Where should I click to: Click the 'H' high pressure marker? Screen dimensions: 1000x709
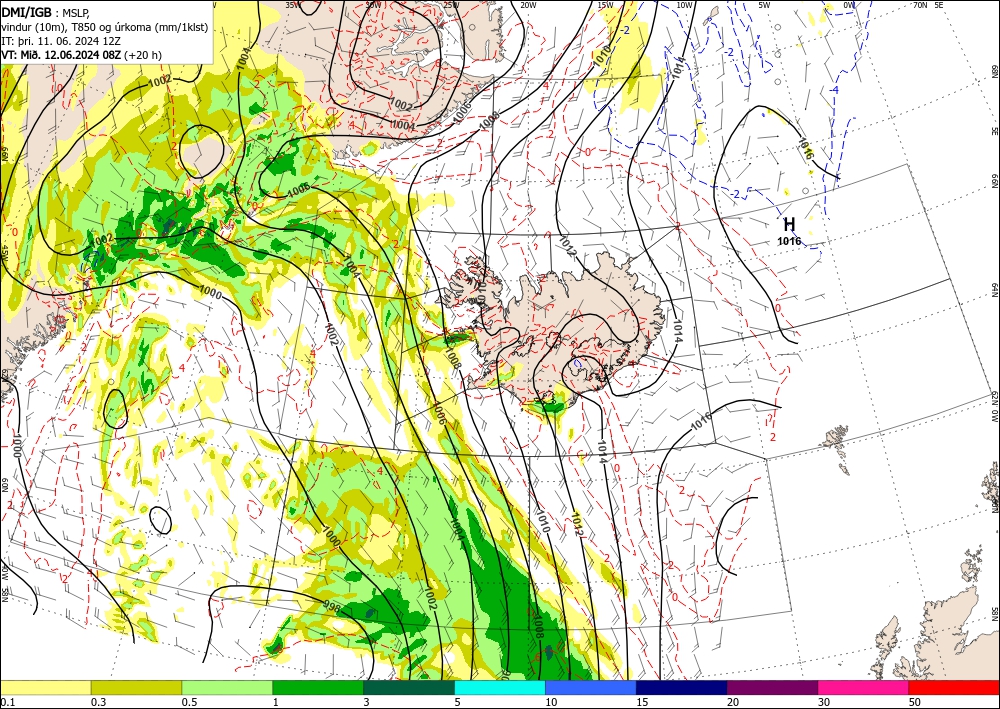[x=789, y=224]
